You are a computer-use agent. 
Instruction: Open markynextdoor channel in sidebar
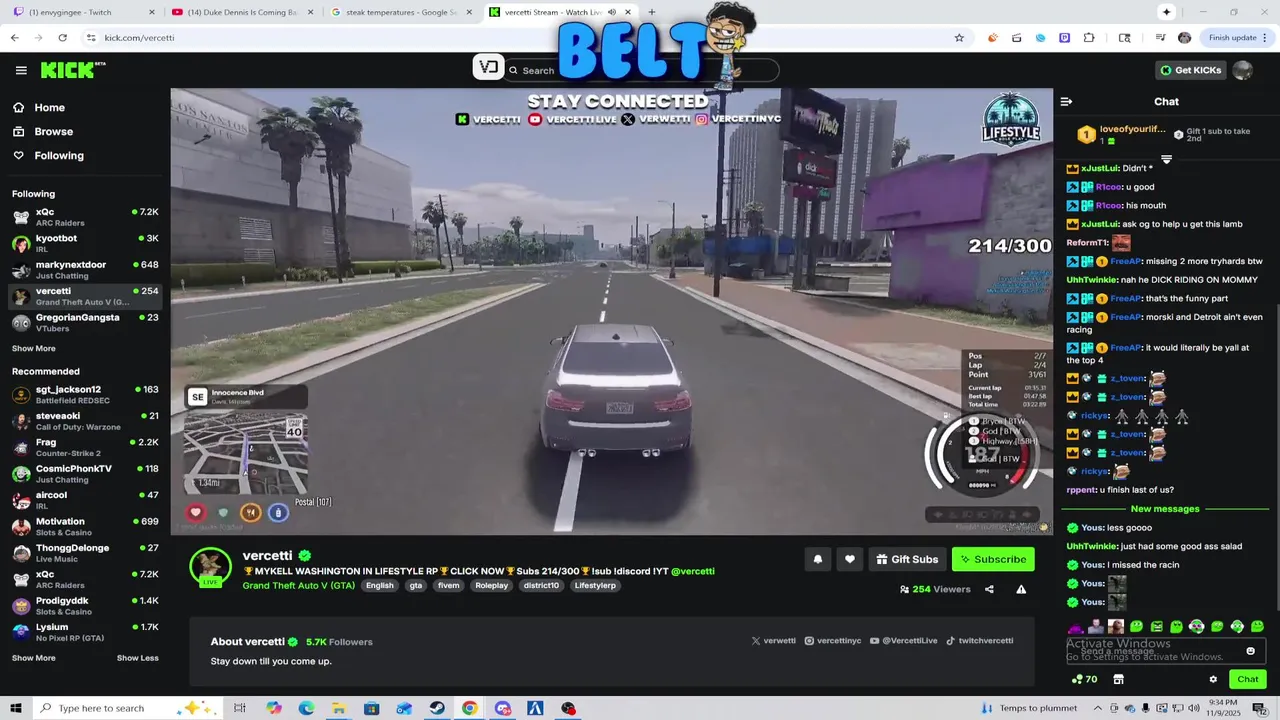tap(85, 269)
